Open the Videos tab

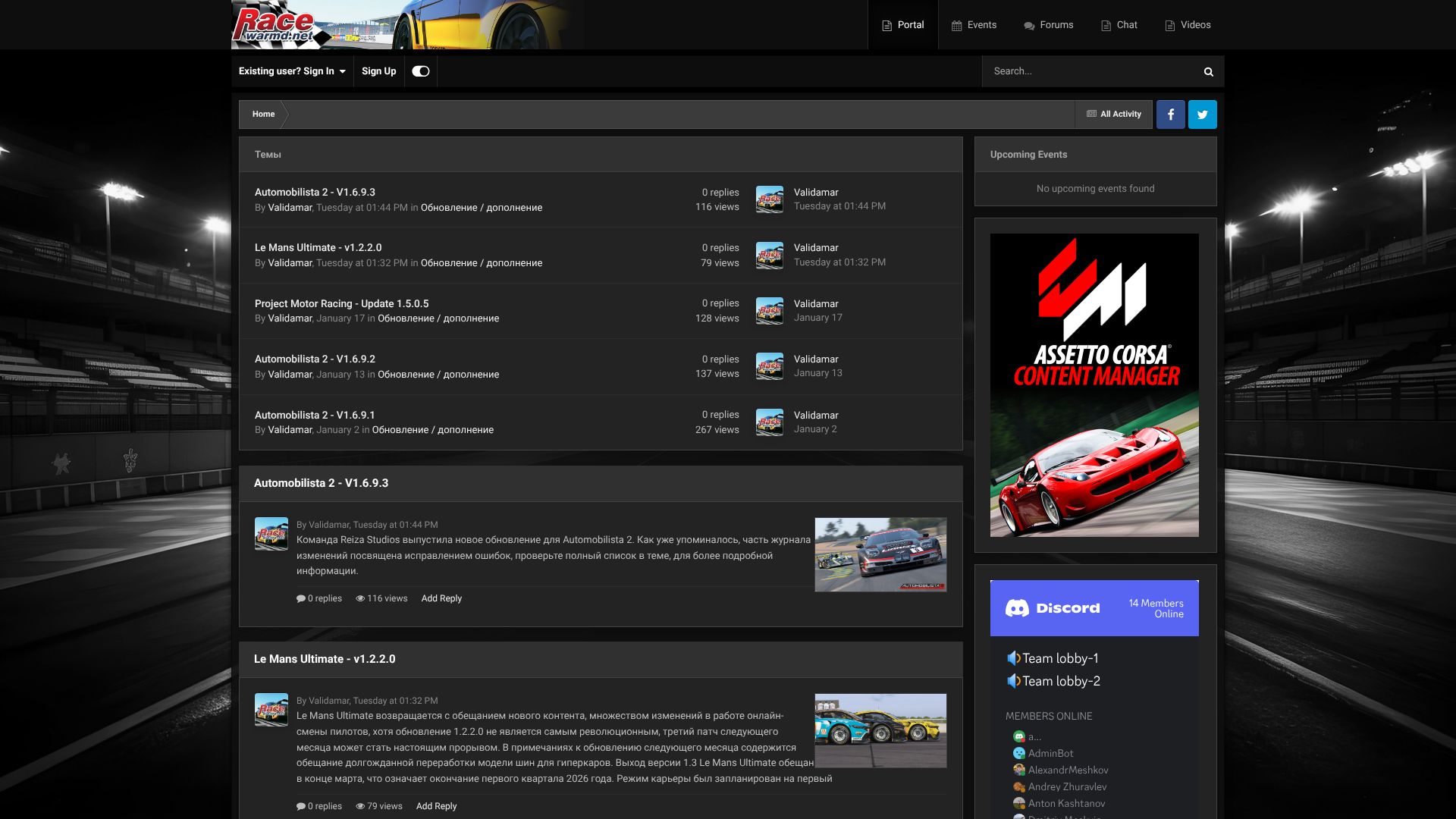pos(1188,25)
